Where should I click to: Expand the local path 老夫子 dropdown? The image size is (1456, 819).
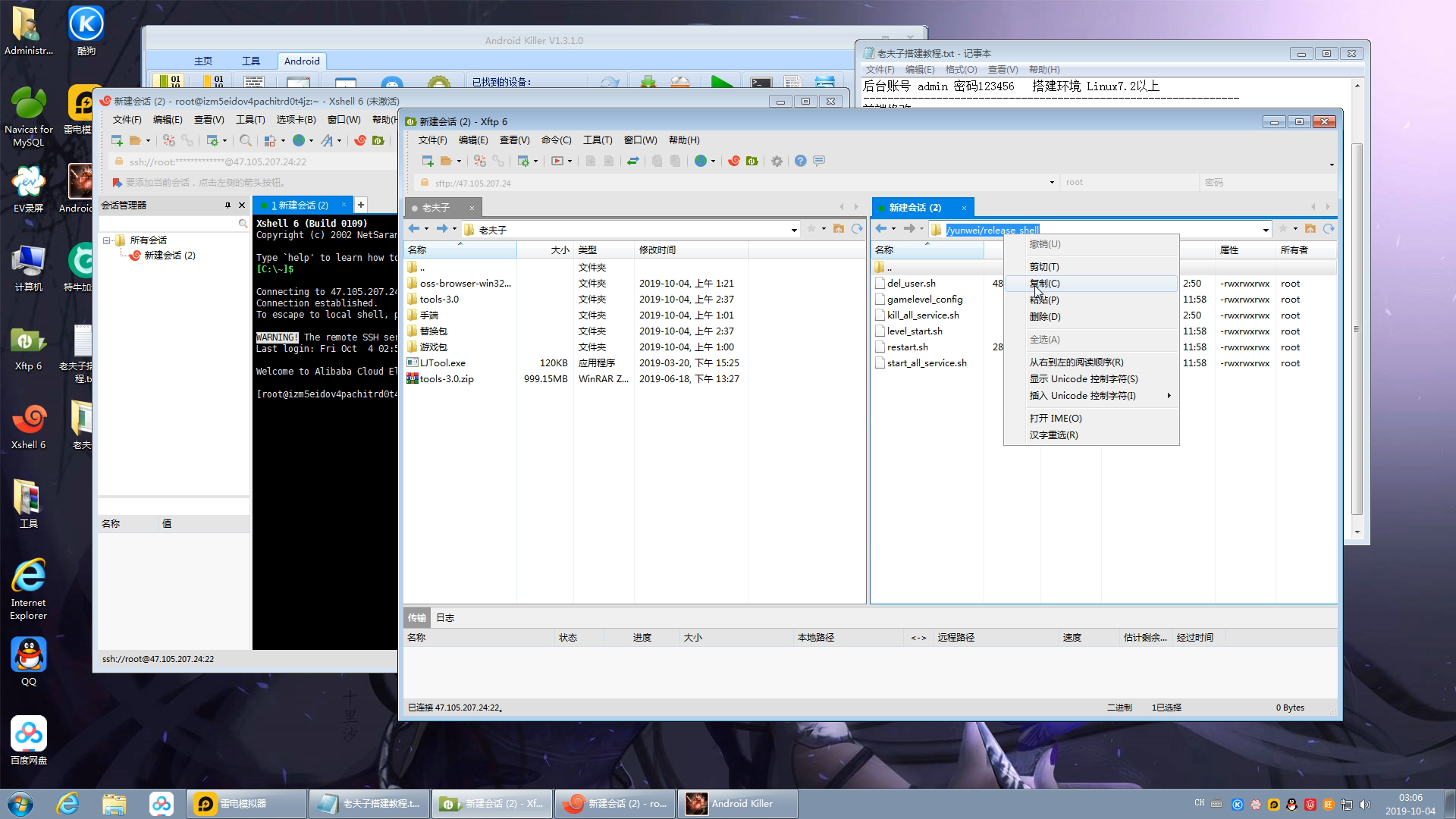point(794,230)
